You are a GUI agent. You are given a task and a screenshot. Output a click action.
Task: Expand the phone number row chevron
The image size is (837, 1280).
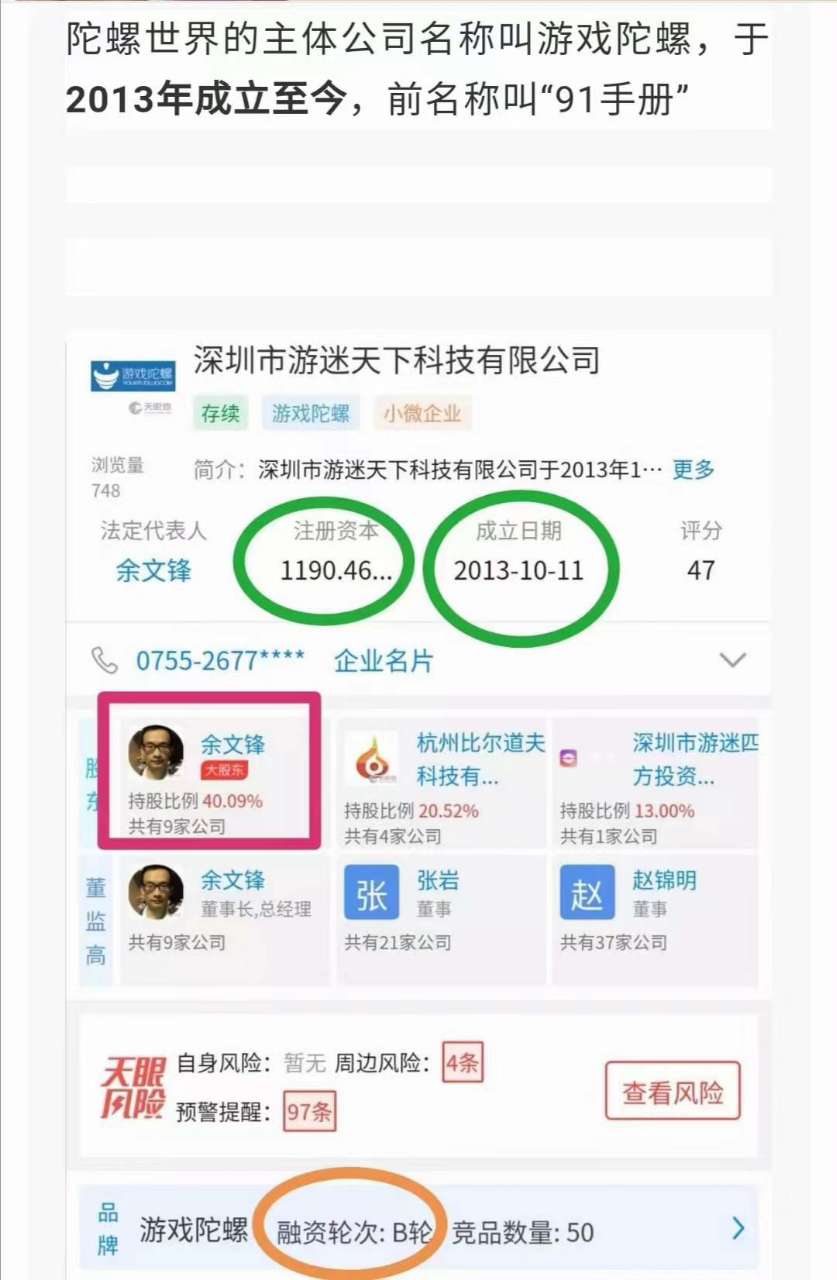coord(733,660)
